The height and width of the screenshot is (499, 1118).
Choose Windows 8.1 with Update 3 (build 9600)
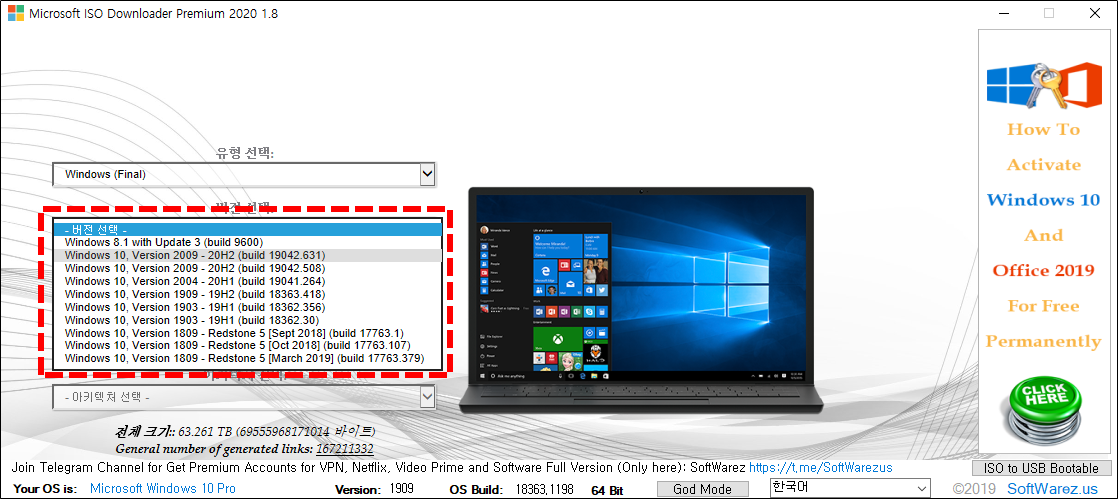[x=247, y=242]
